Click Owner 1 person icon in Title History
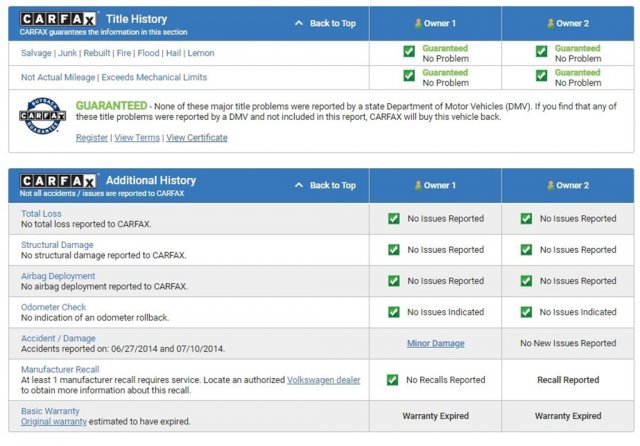Image resolution: width=640 pixels, height=446 pixels. pyautogui.click(x=419, y=21)
